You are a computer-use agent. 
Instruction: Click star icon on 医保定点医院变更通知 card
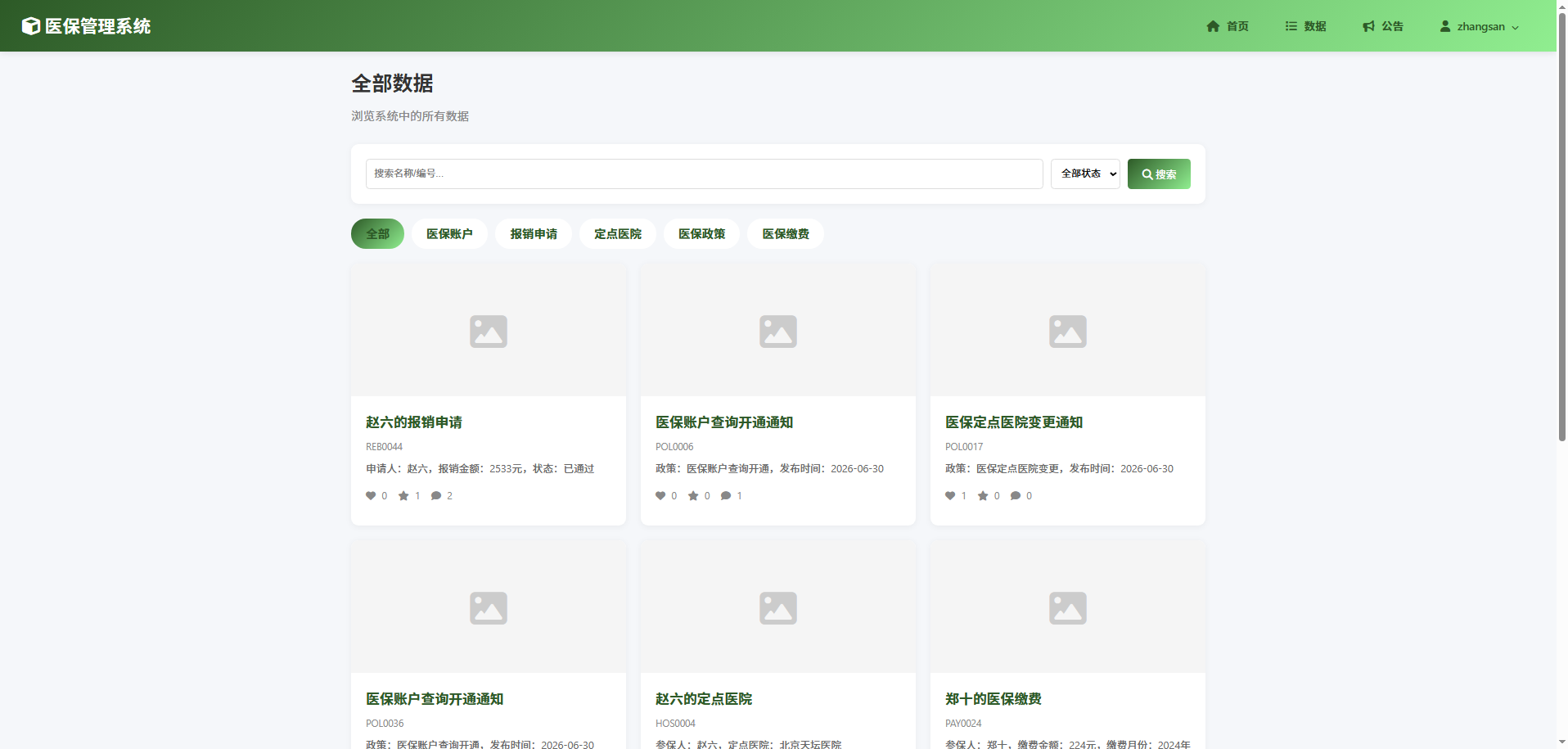(983, 495)
